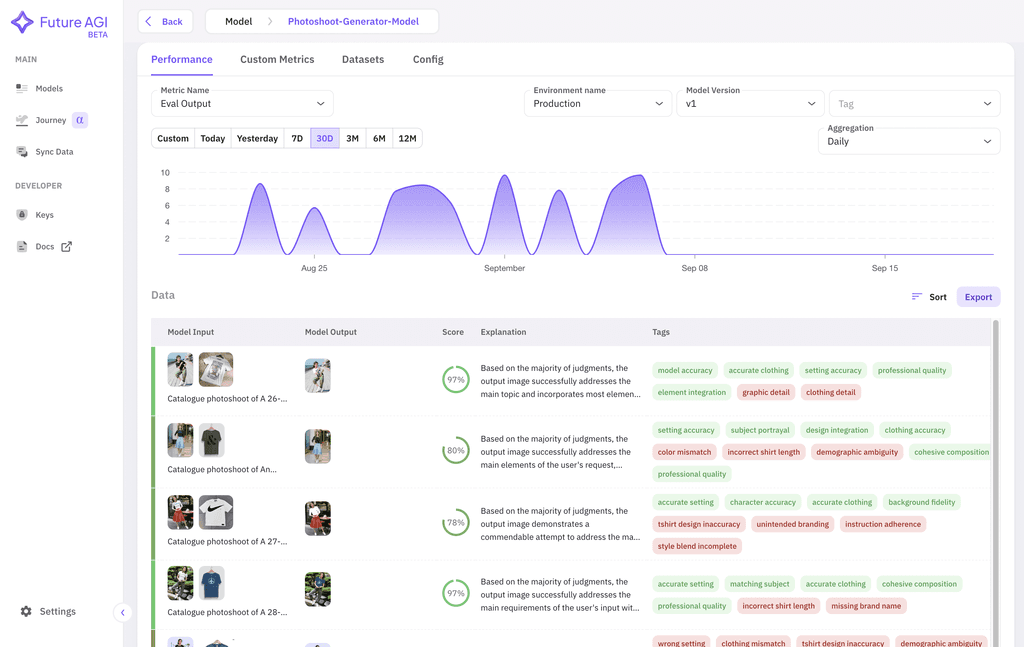Image resolution: width=1024 pixels, height=647 pixels.
Task: Click the Export button
Action: [x=977, y=297]
